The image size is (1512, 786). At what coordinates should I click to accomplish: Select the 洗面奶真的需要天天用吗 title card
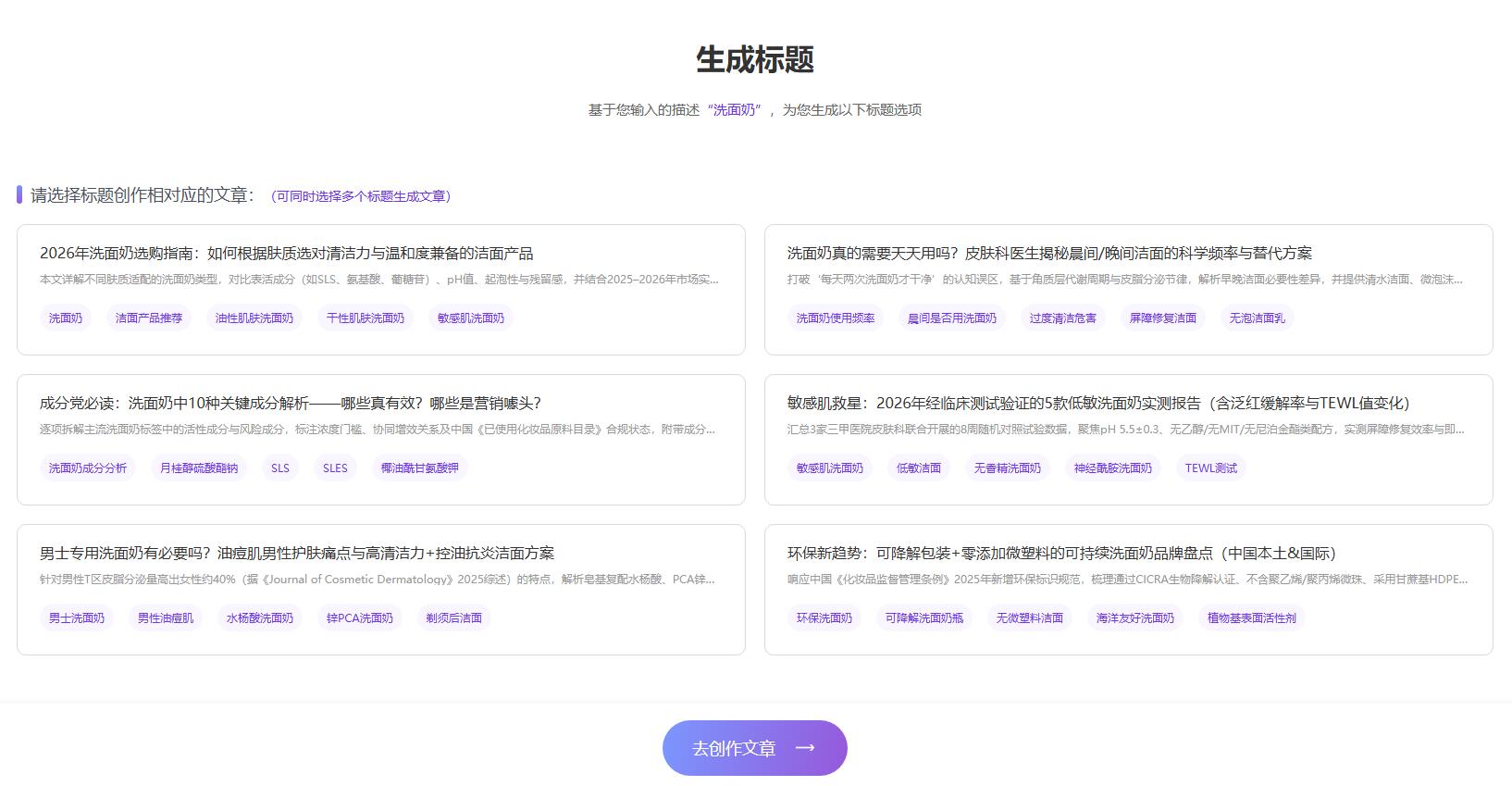pyautogui.click(x=1129, y=290)
